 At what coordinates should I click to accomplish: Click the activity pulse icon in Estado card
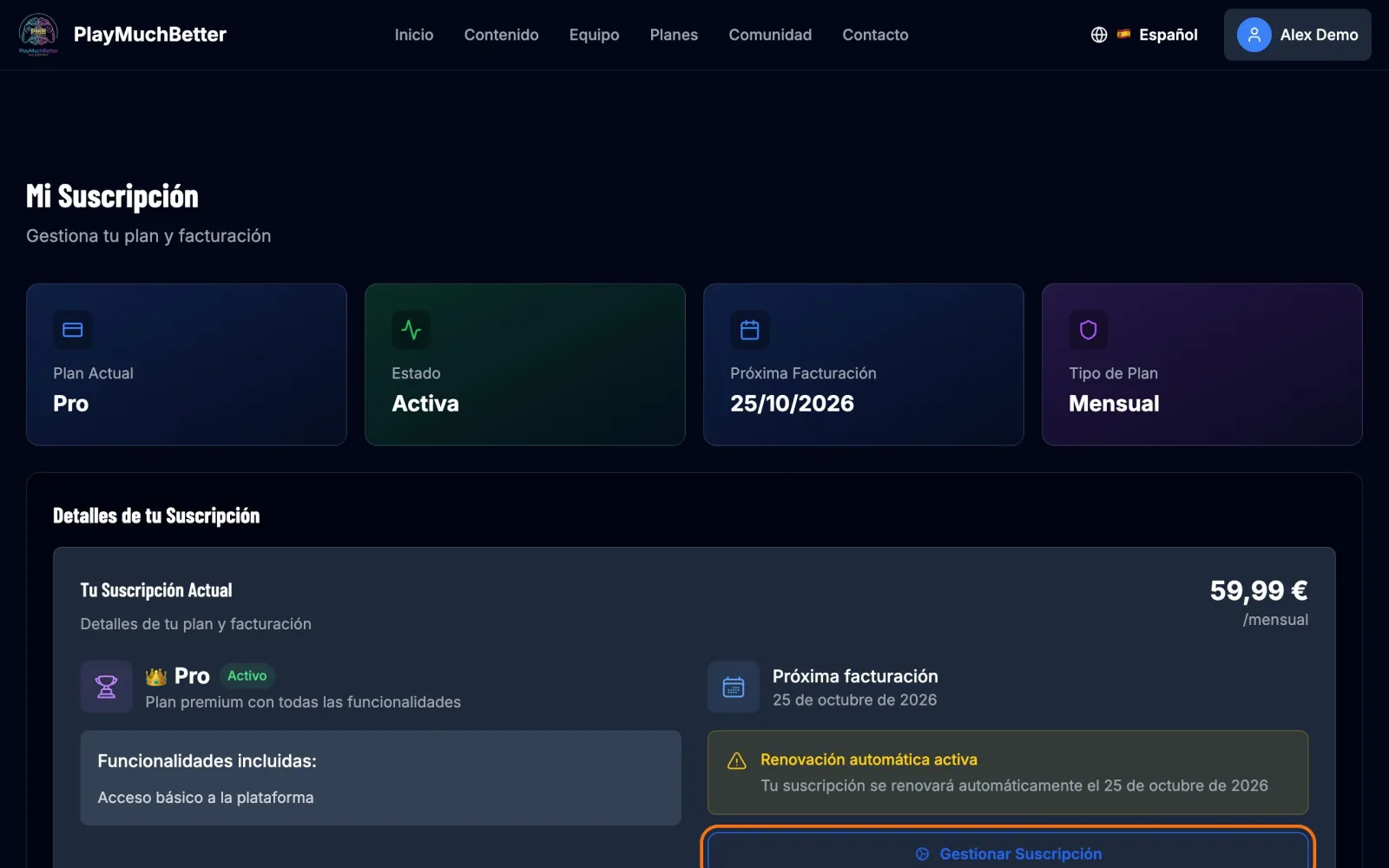411,330
